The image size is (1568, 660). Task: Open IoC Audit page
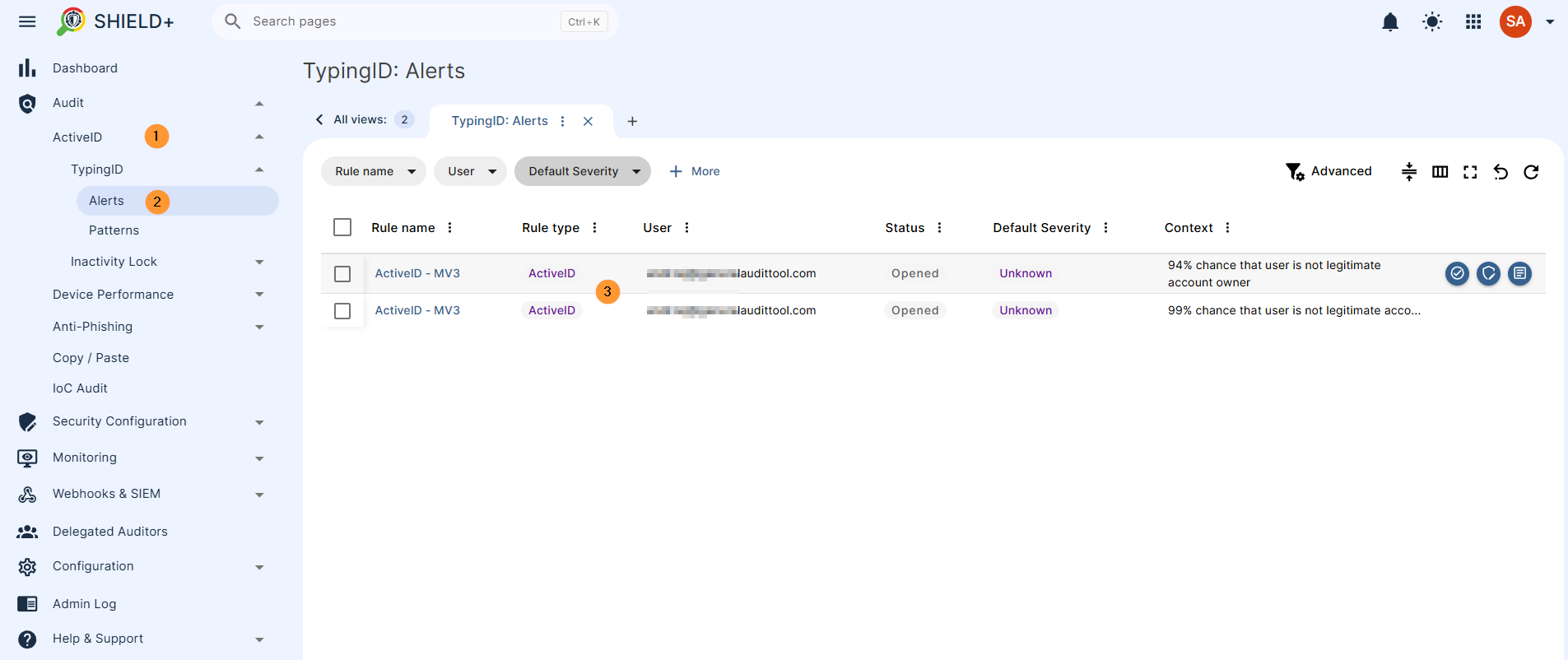tap(80, 388)
